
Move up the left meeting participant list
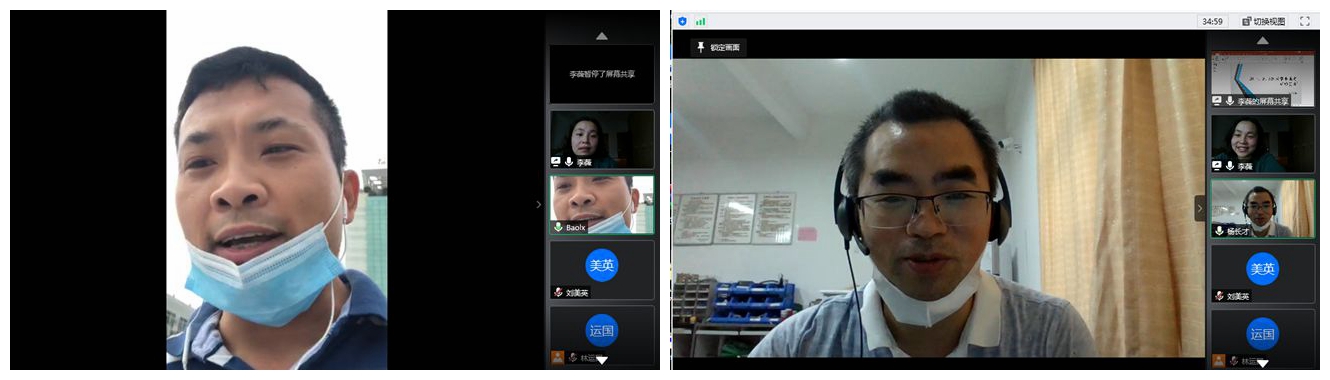[602, 36]
